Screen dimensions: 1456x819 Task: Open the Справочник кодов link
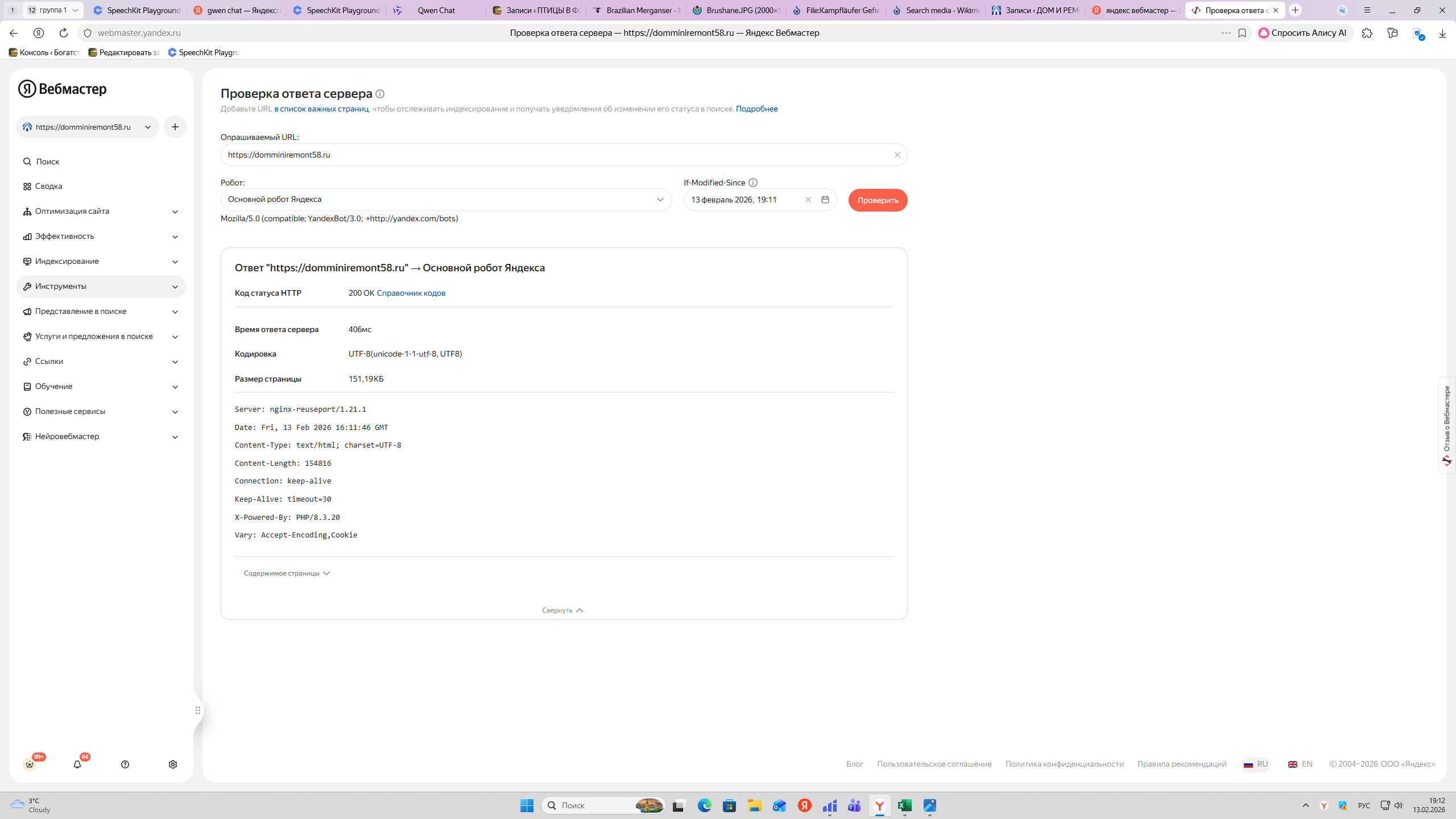pyautogui.click(x=411, y=293)
